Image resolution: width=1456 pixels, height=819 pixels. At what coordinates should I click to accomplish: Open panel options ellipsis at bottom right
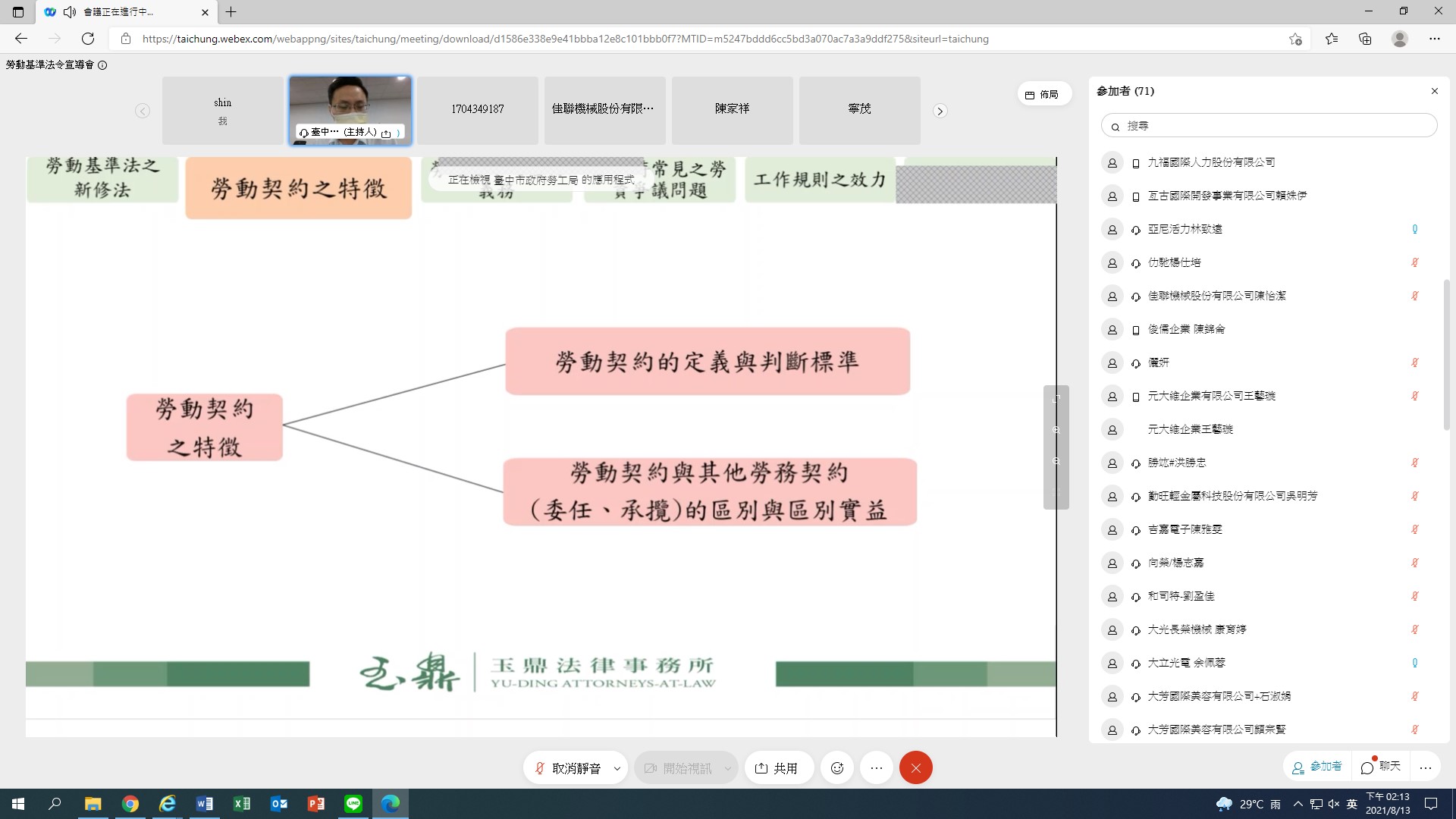click(x=1426, y=768)
